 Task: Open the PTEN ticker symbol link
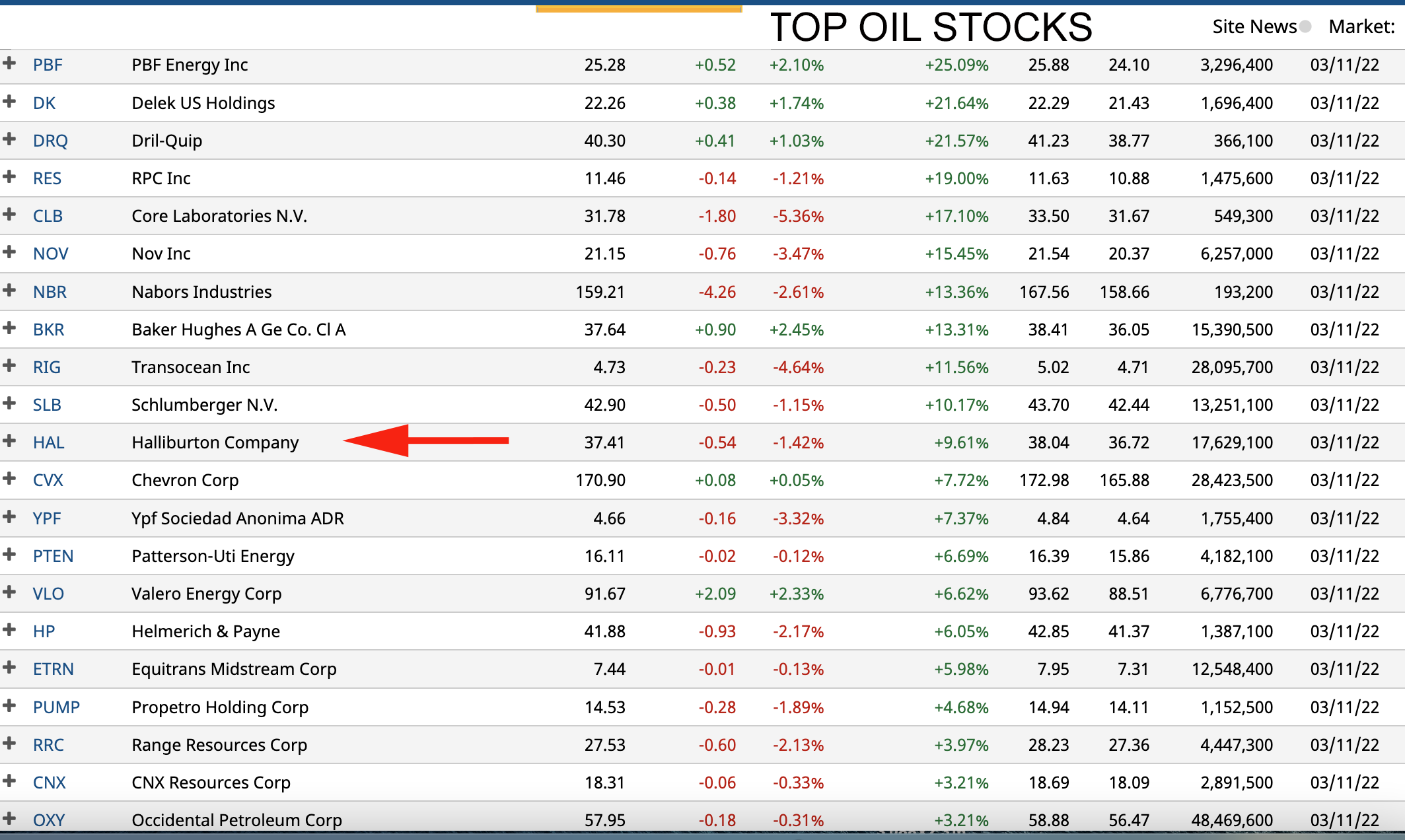(x=53, y=556)
